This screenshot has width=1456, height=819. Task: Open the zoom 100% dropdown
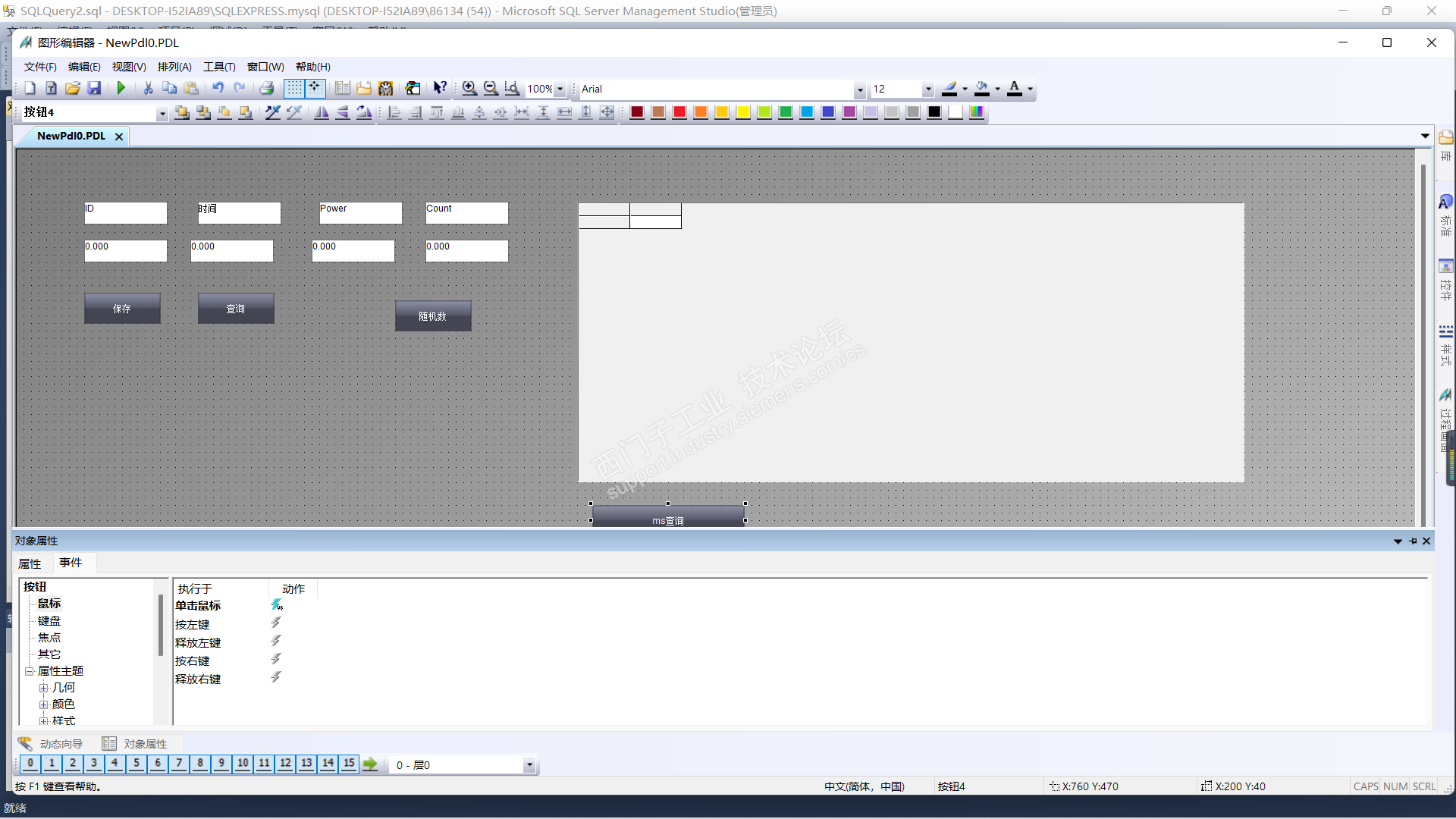click(x=560, y=89)
